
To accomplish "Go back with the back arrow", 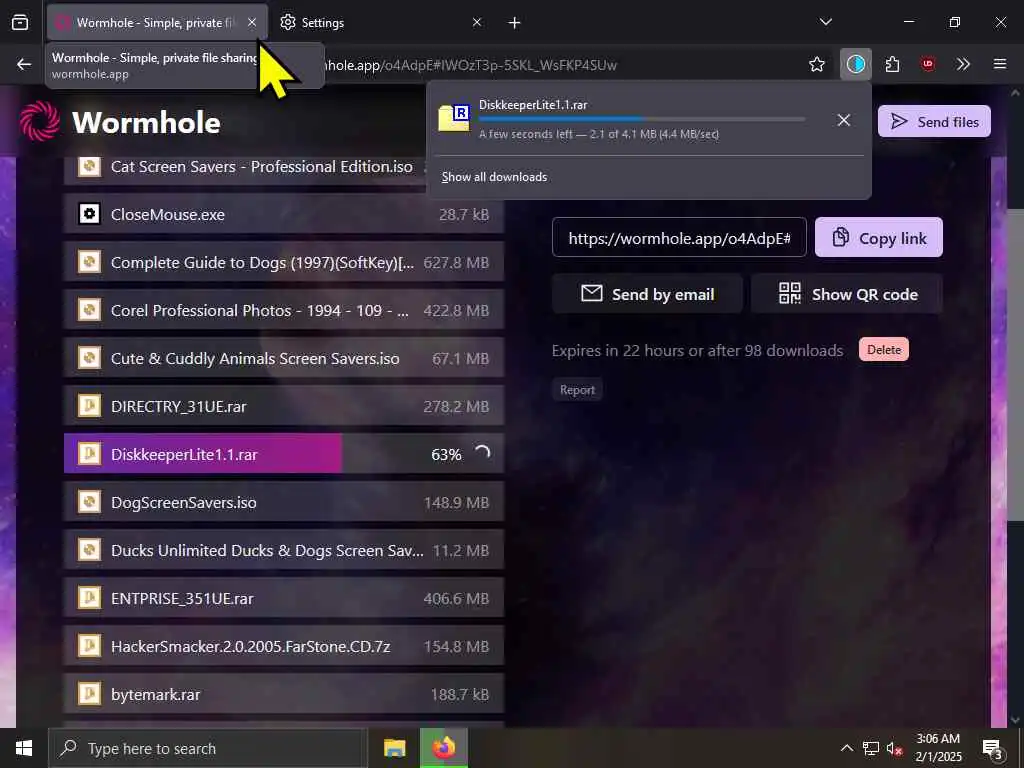I will (24, 64).
